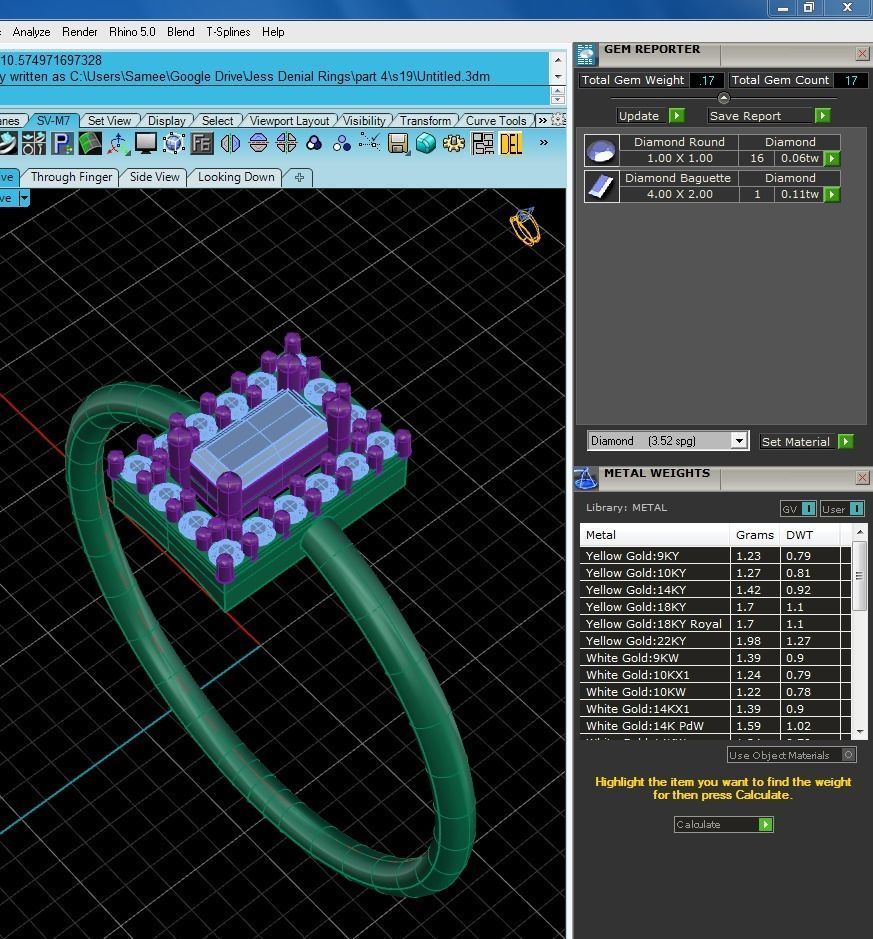The width and height of the screenshot is (873, 939).
Task: Click the Save Report button
Action: click(x=760, y=116)
